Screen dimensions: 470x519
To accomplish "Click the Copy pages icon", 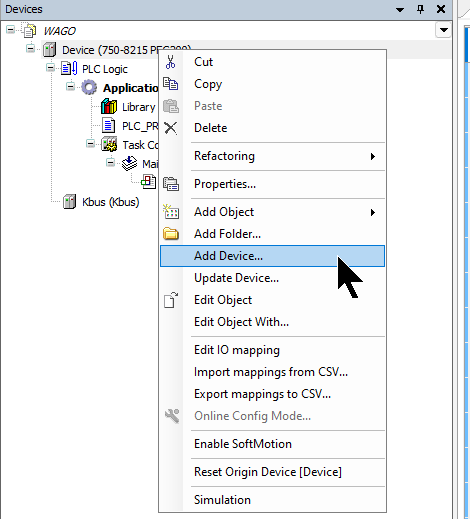I will 171,84.
